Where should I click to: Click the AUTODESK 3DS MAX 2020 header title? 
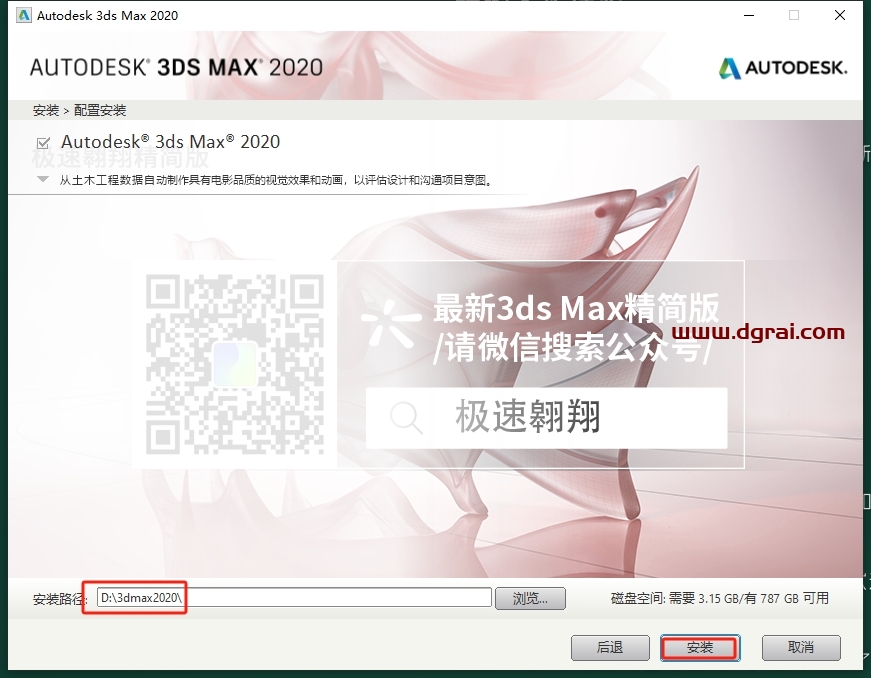(x=176, y=67)
